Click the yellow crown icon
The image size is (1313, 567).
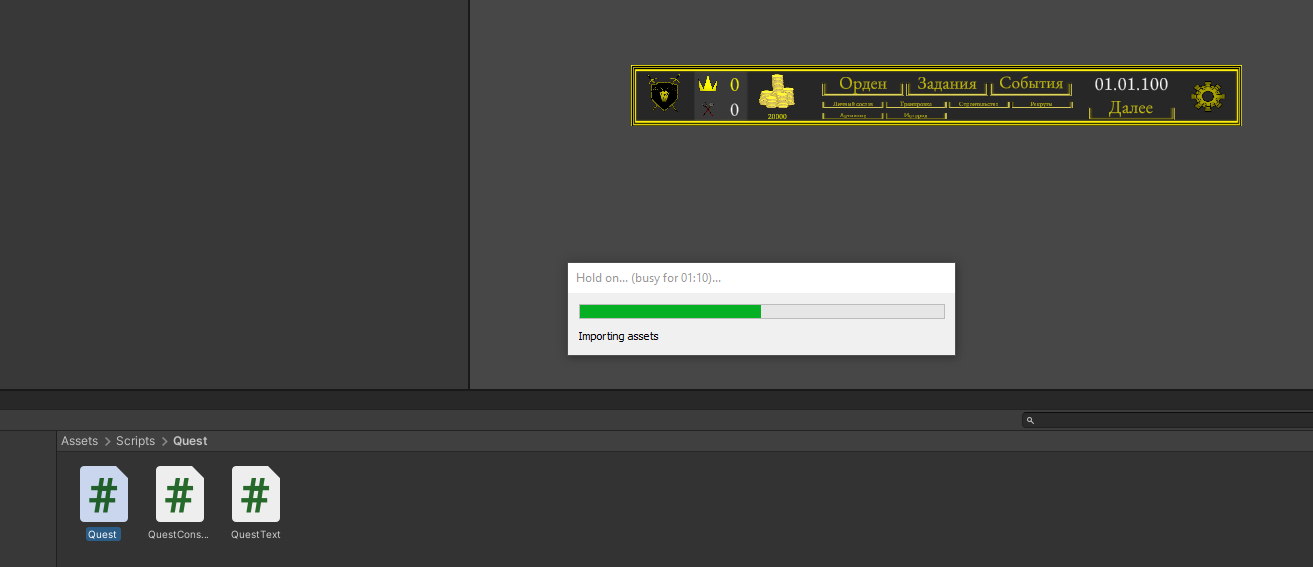coord(708,84)
